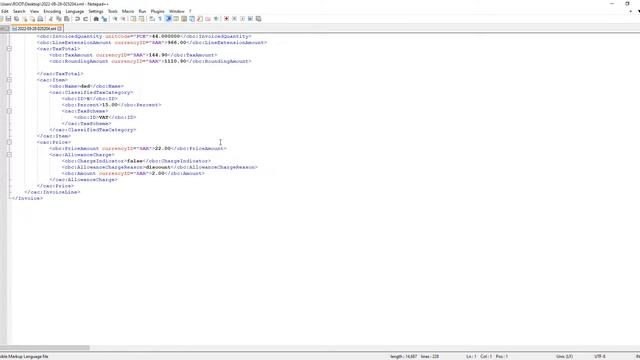The height and width of the screenshot is (360, 640).
Task: Toggle file Monitoring (tail) icon
Action: 216,19
